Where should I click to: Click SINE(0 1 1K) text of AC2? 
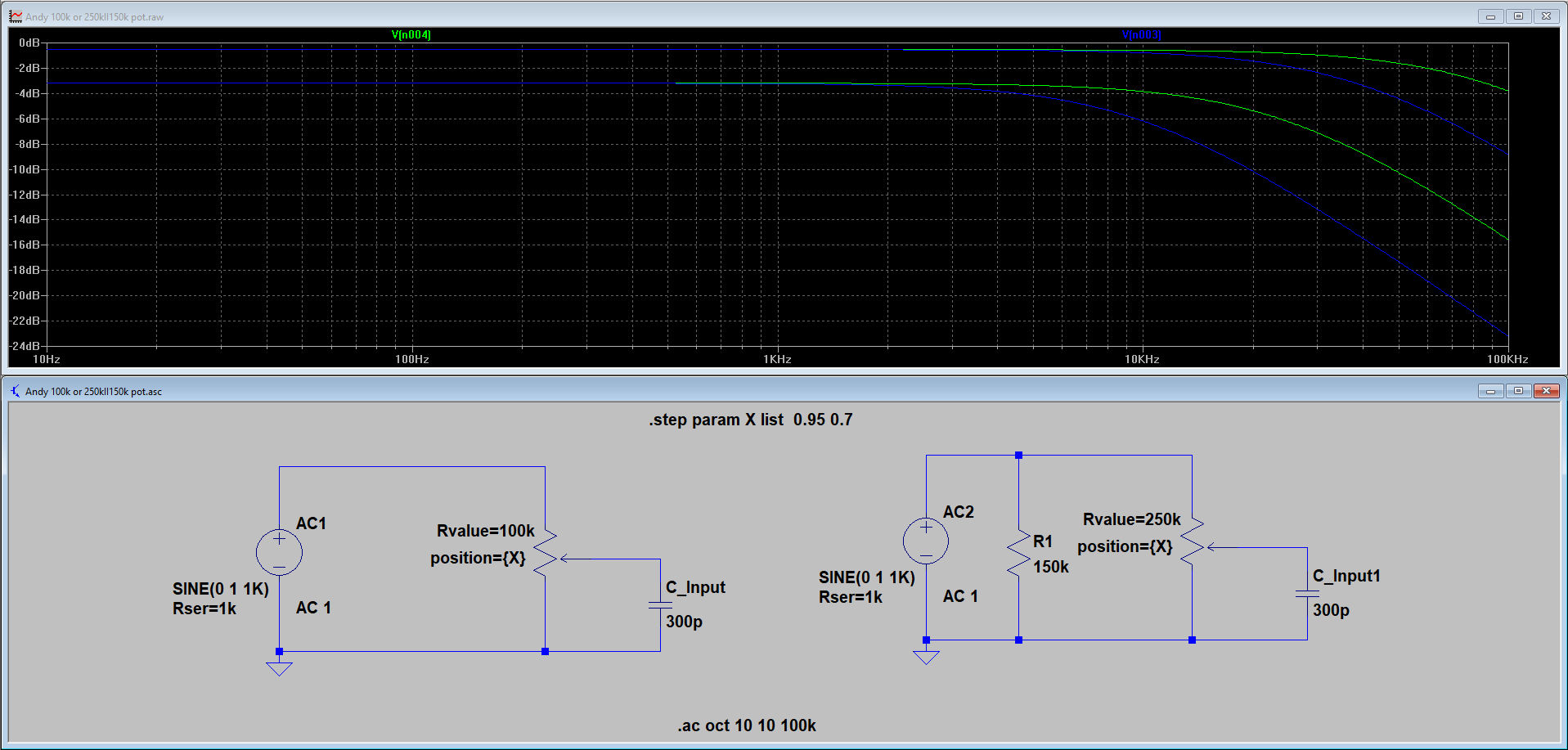point(867,577)
